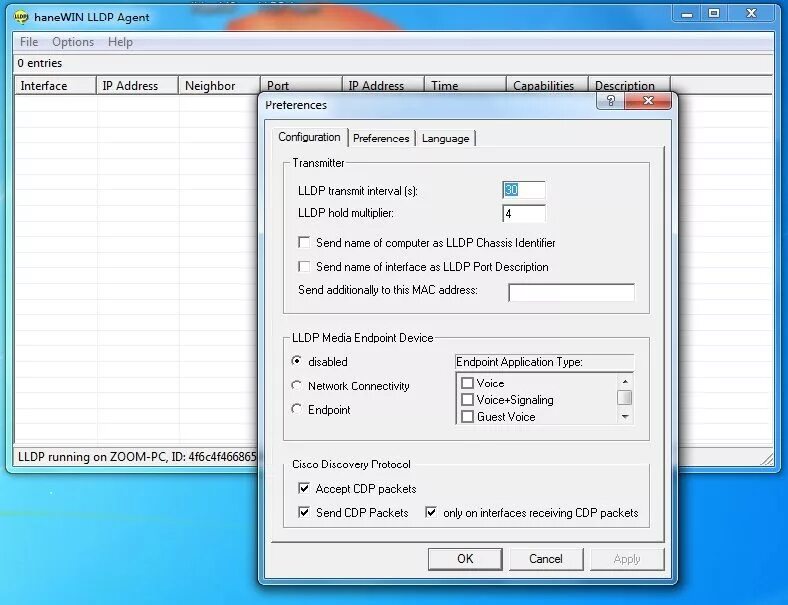Enable Send name of computer as Chassis Identifier

click(x=304, y=243)
